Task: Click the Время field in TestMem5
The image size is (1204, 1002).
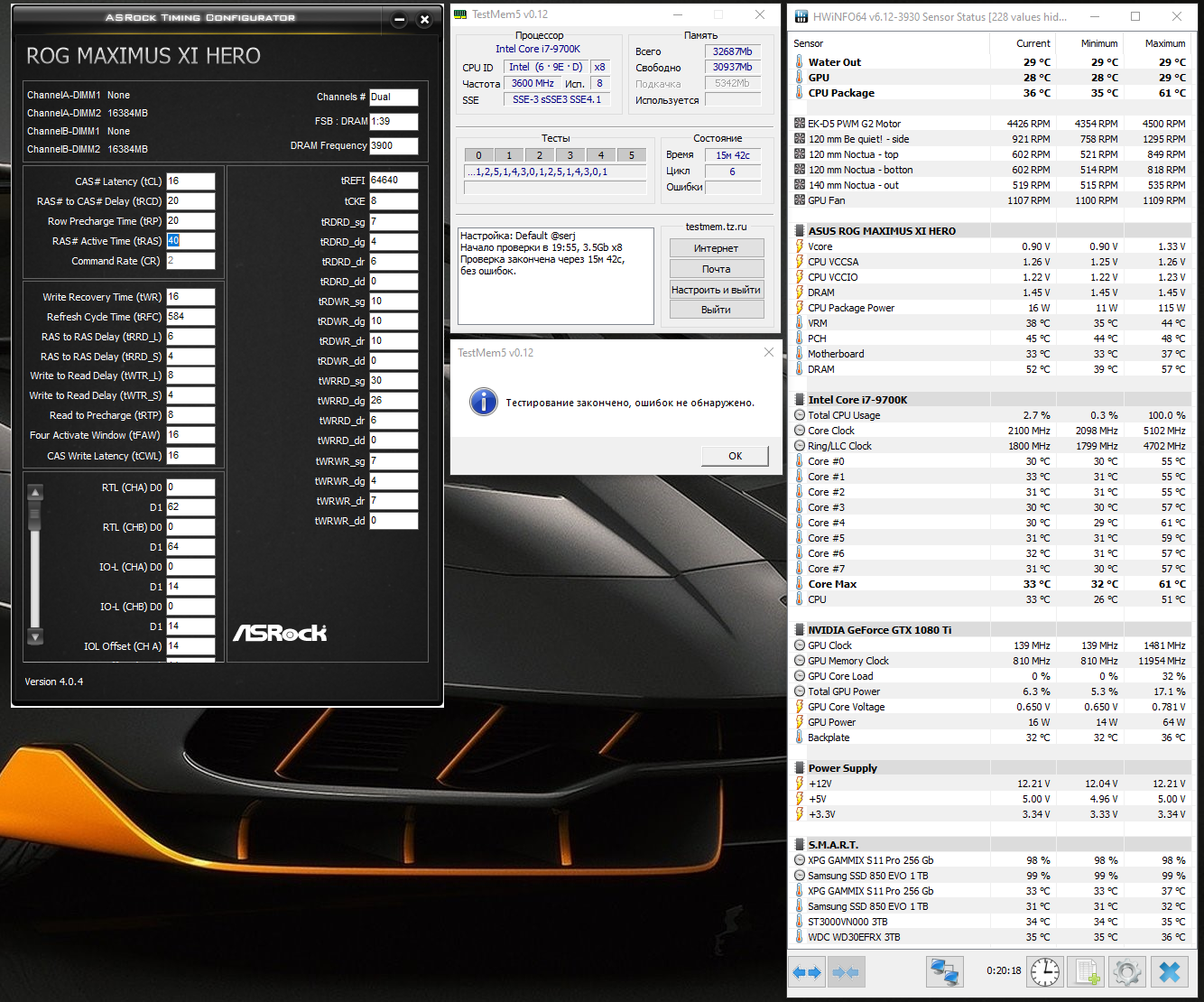Action: (x=733, y=155)
